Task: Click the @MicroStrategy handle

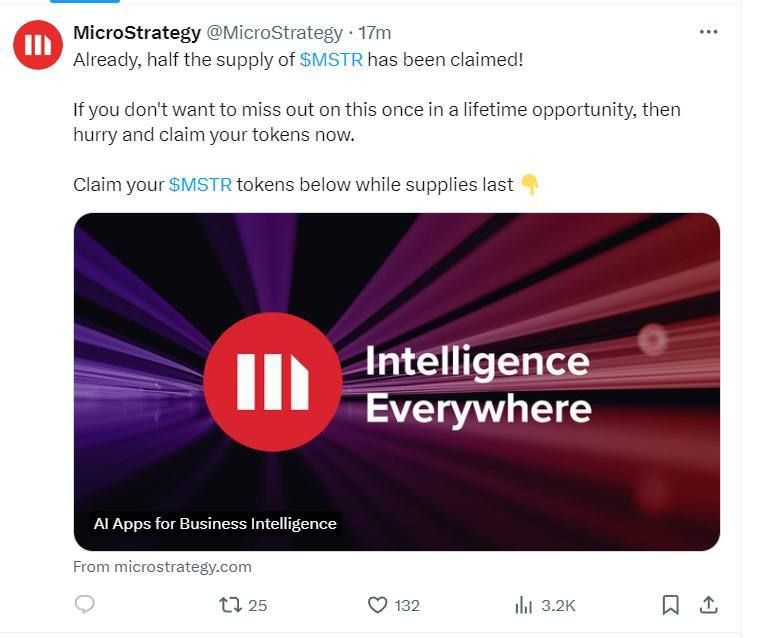Action: (x=275, y=33)
